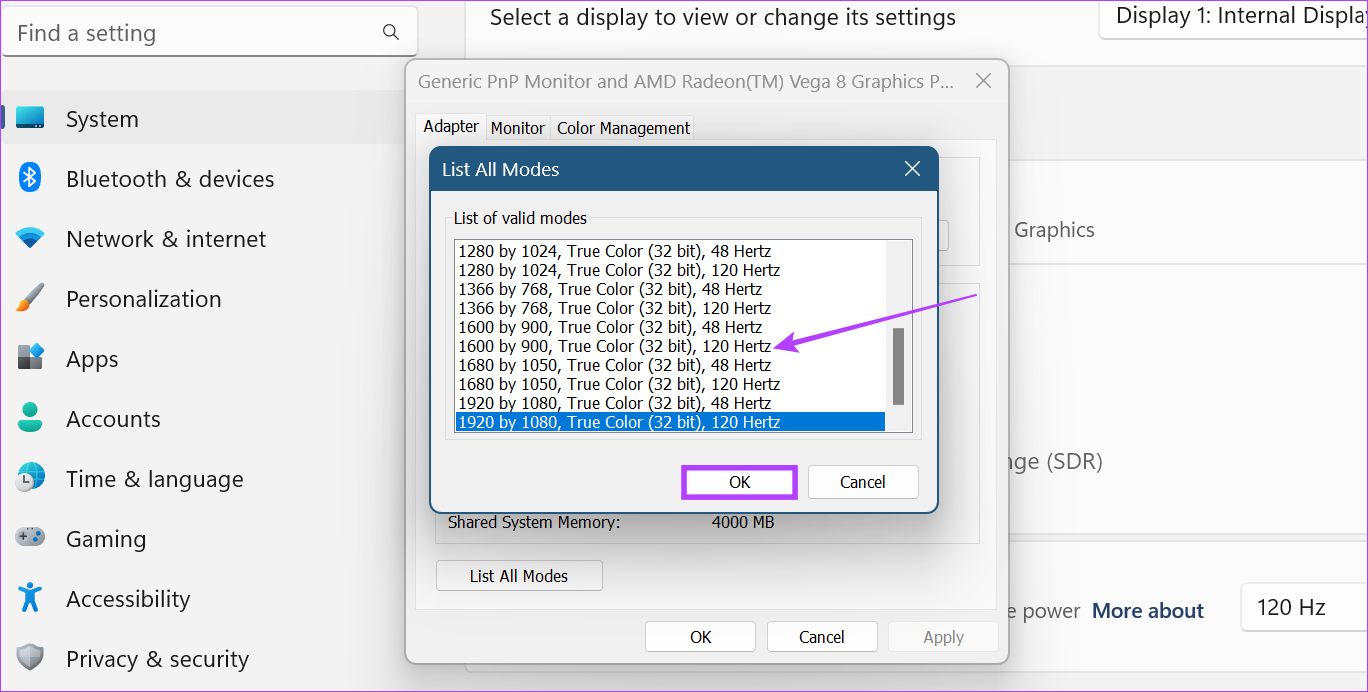Select 1680 by 1050, 48 Hertz mode

670,365
